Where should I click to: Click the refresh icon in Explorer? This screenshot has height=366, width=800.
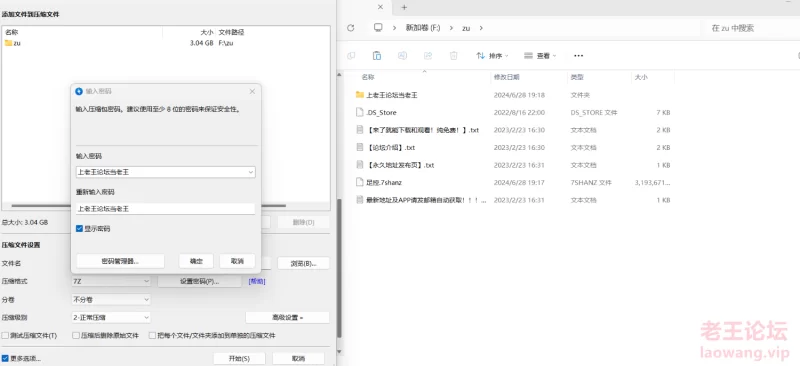pyautogui.click(x=351, y=28)
